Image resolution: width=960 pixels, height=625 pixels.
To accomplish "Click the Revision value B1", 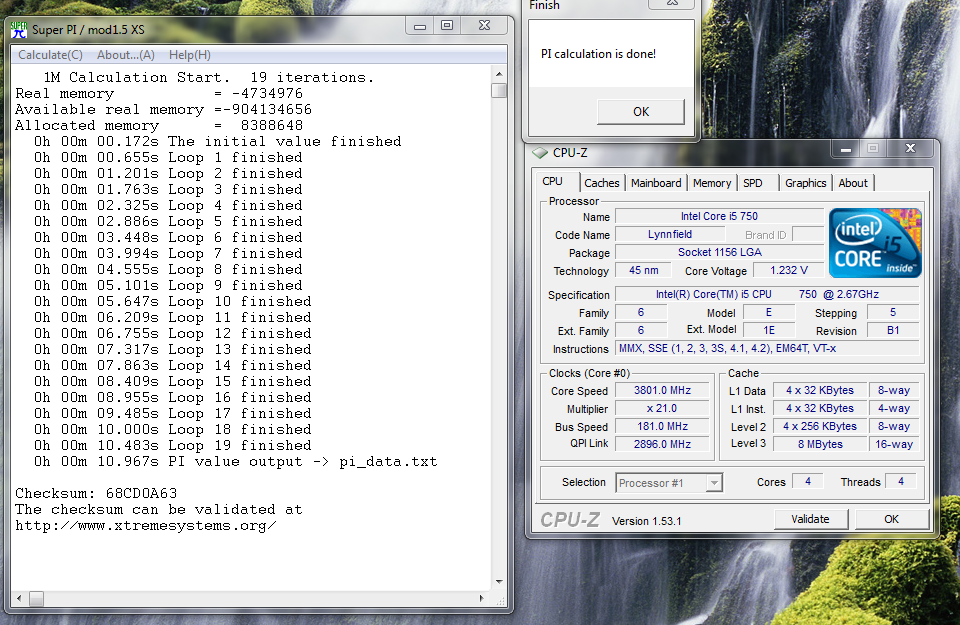I will (x=893, y=331).
